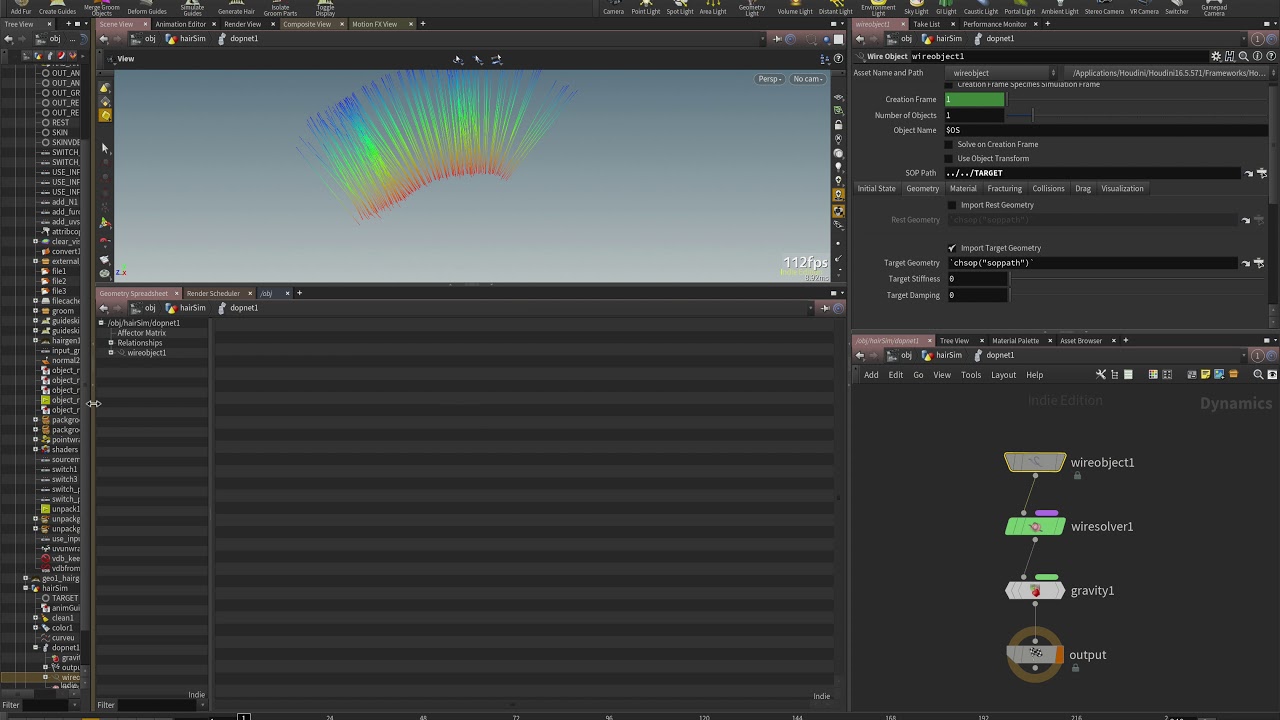Expand the Relationships entry in spreadsheet tree
Viewport: 1280px width, 720px height.
(111, 343)
